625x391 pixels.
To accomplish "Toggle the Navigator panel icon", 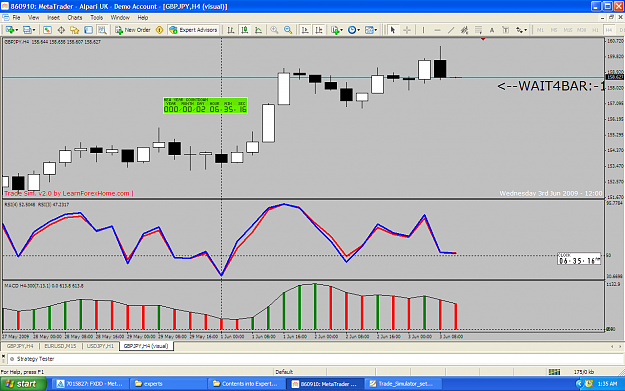I will [75, 30].
